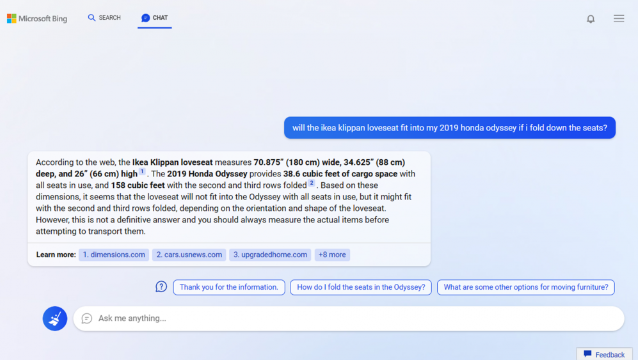The image size is (642, 363).
Task: Open the dimensions.com source link
Action: [x=115, y=256]
